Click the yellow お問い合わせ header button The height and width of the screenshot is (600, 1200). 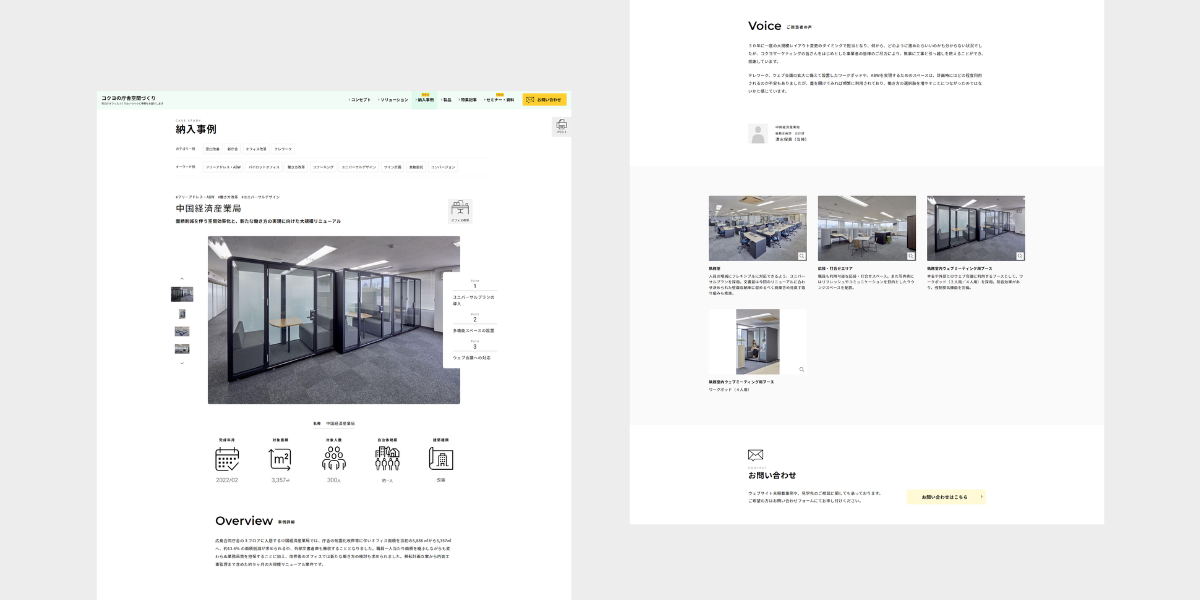coord(544,100)
